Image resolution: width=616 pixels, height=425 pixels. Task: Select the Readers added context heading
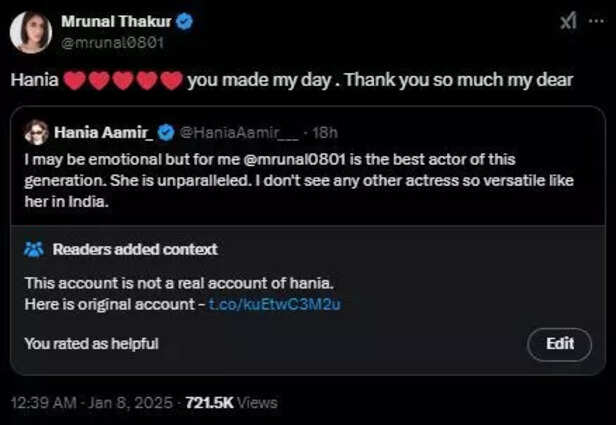tap(134, 249)
